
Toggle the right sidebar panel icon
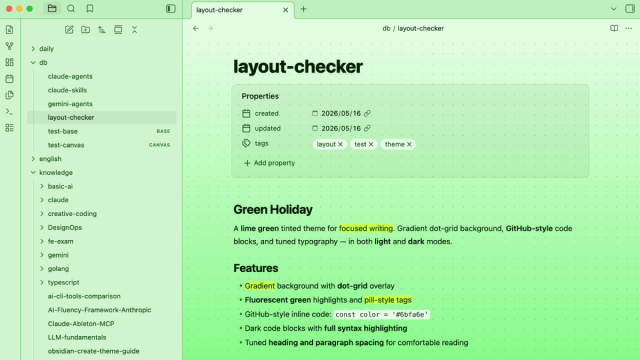coord(630,9)
